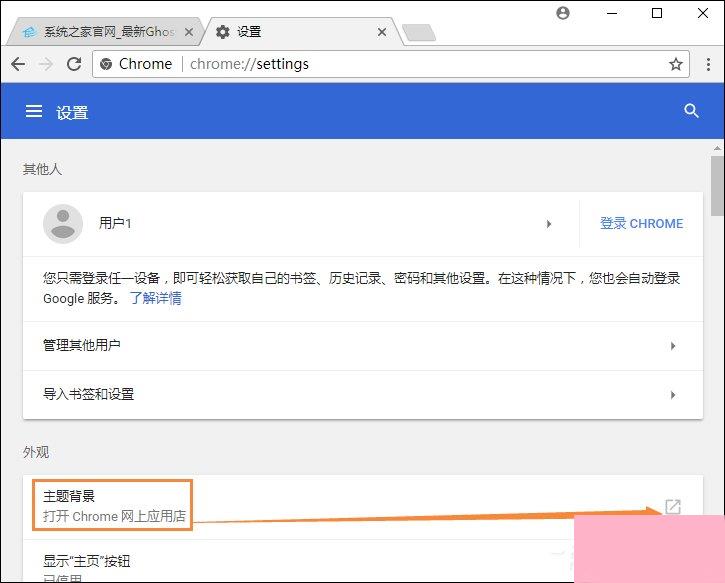The height and width of the screenshot is (583, 725).
Task: Open the settings hamburger menu
Action: tap(34, 111)
